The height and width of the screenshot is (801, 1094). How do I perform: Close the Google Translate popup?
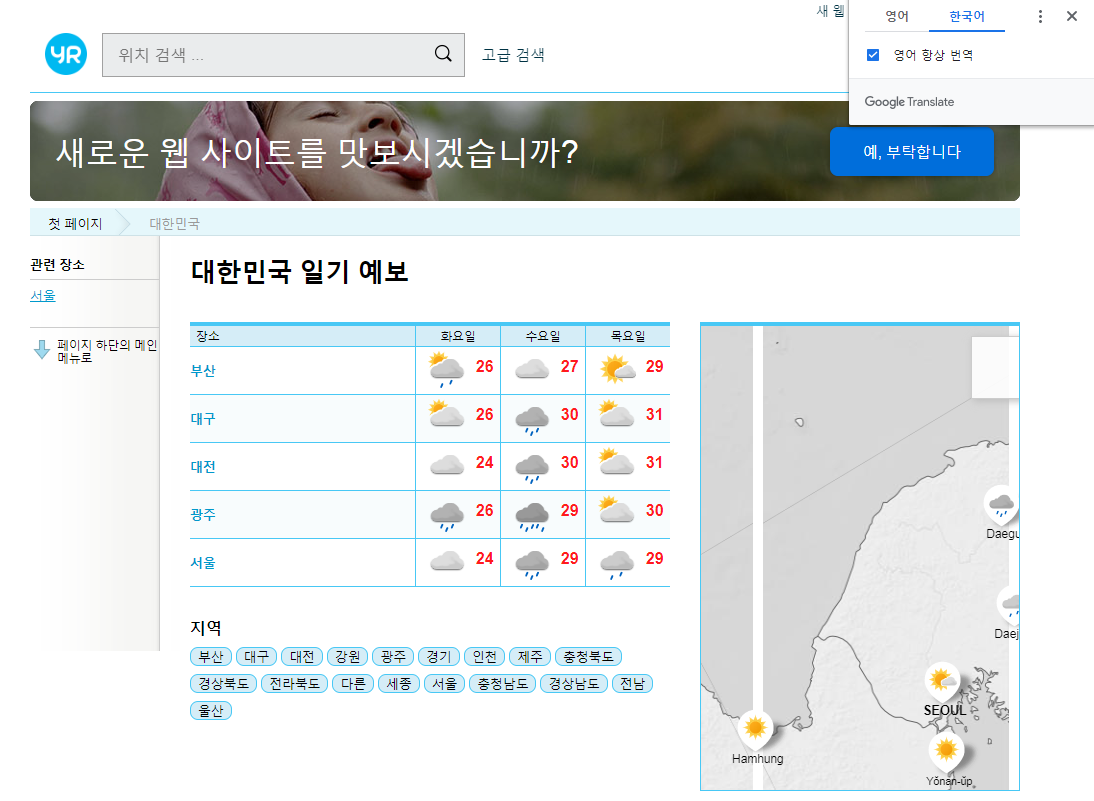coord(1072,16)
